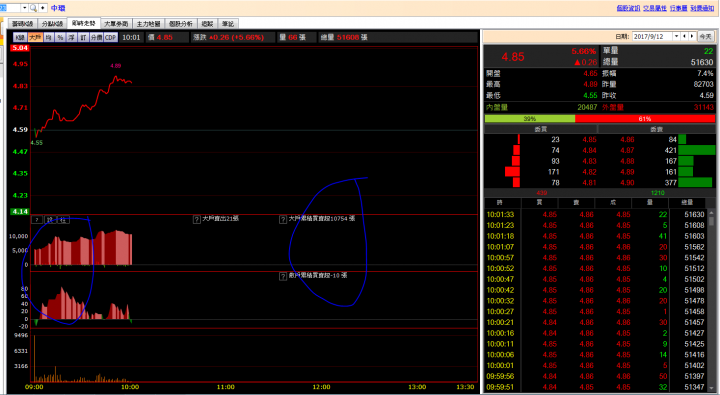Click the 外盤量 value 31143

[x=704, y=107]
